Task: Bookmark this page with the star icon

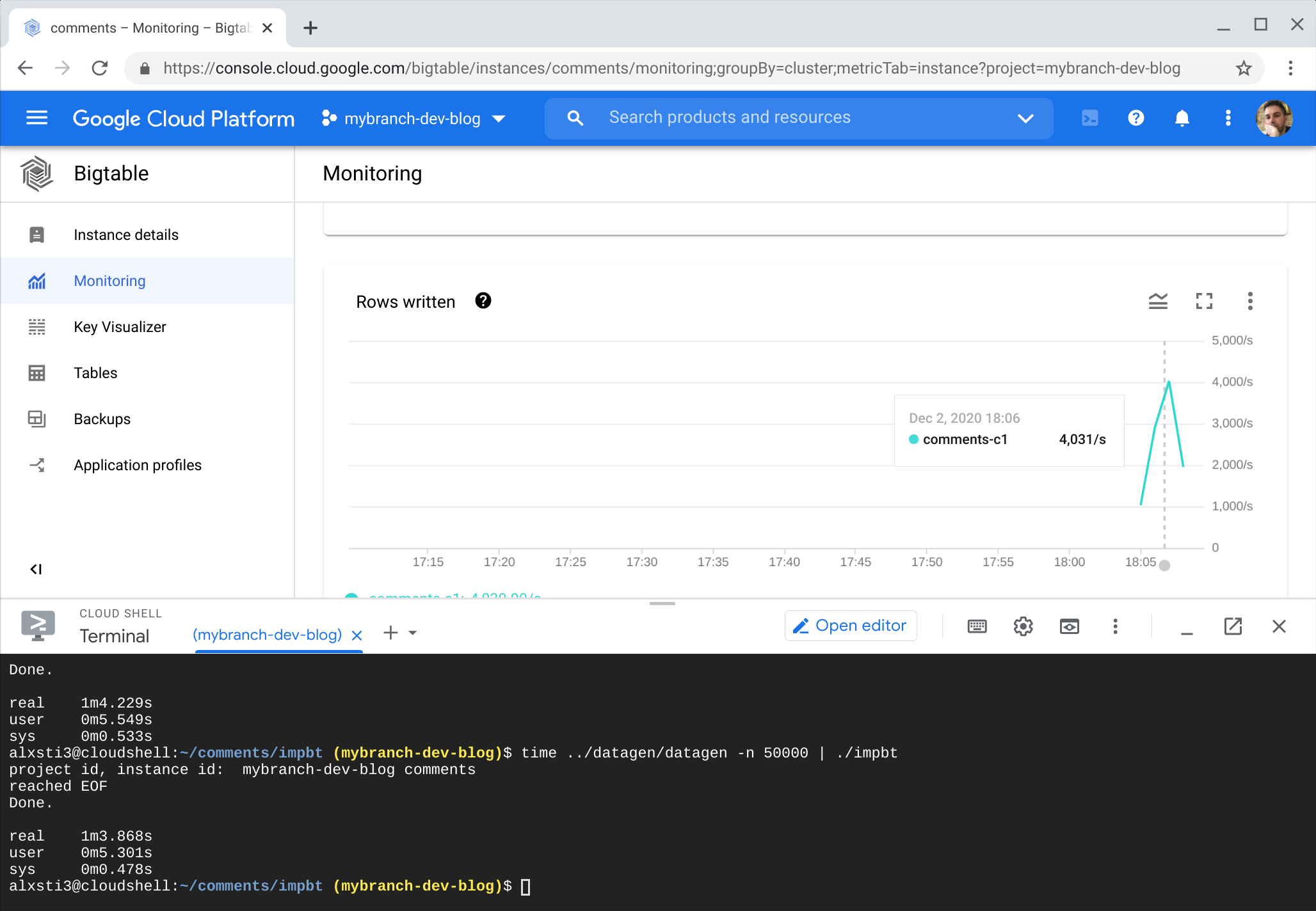Action: (x=1243, y=68)
